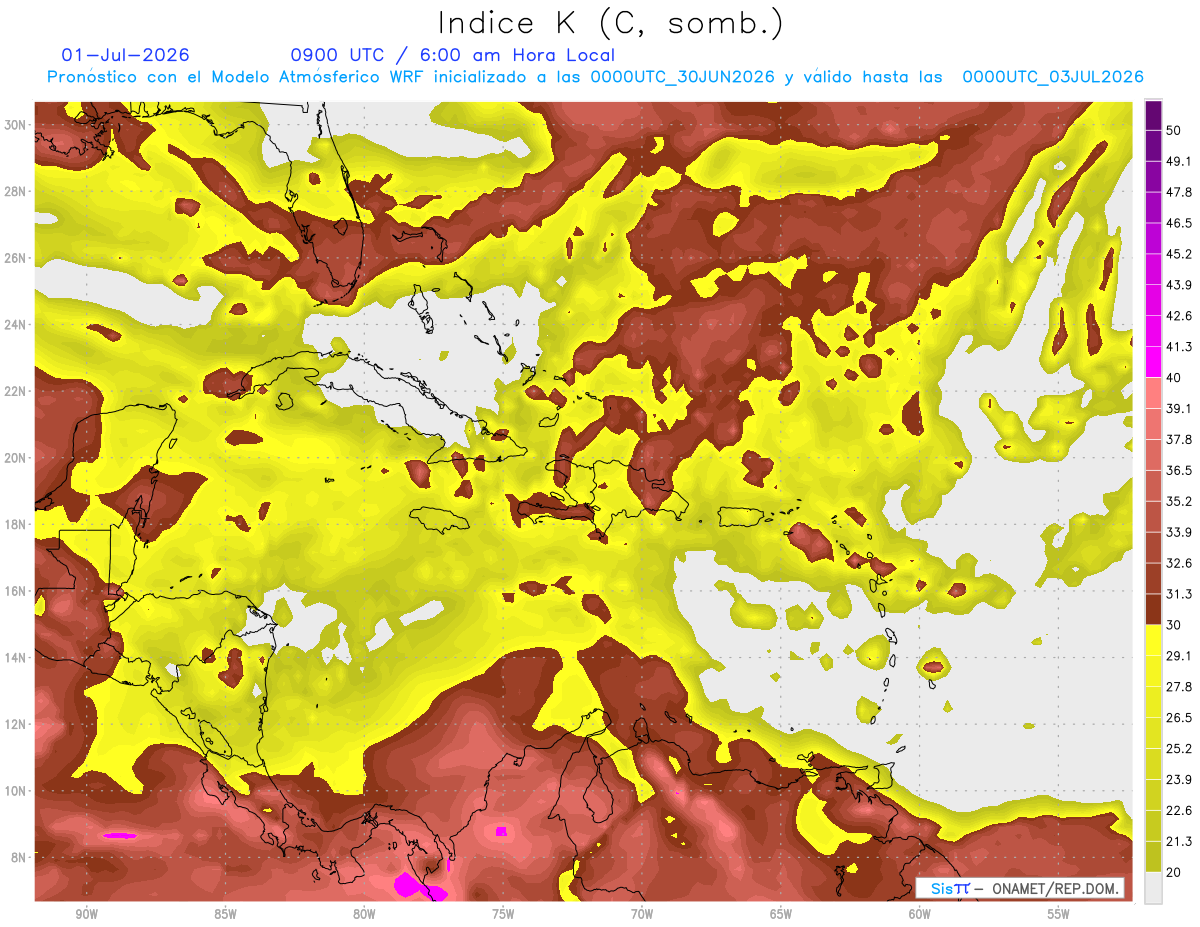Click the 30N latitude label
Image resolution: width=1200 pixels, height=927 pixels.
coord(17,125)
